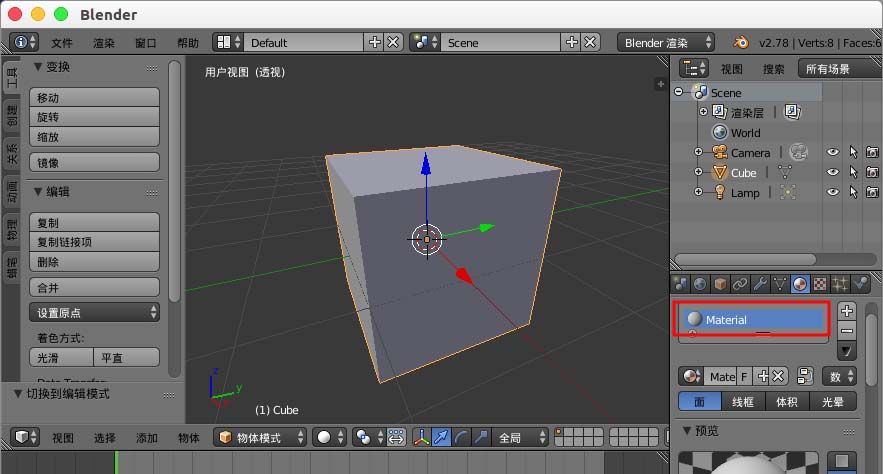This screenshot has width=883, height=474.
Task: Click the 复制 button
Action: coord(95,222)
